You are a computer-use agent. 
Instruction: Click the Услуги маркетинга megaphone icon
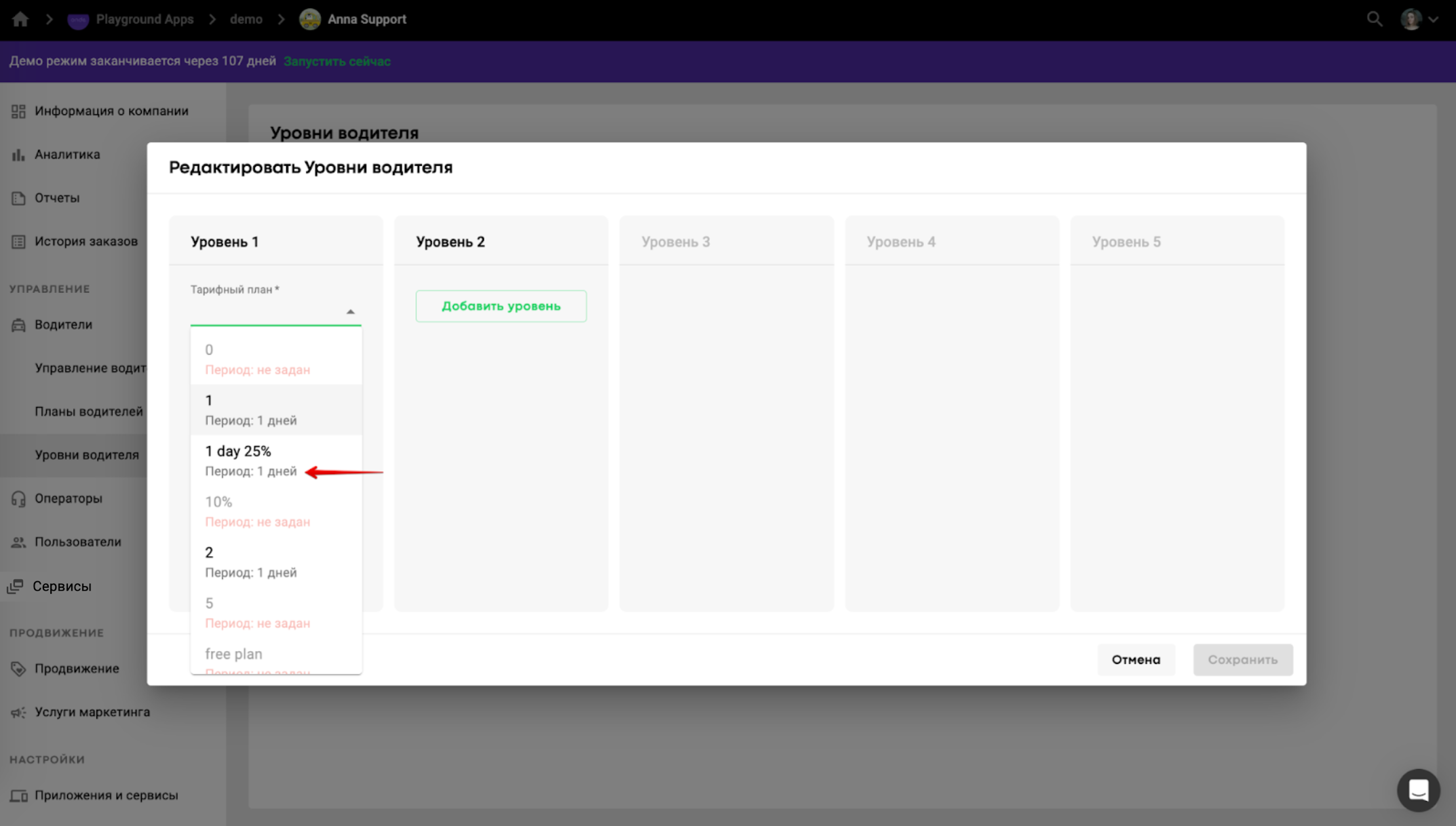(x=18, y=712)
